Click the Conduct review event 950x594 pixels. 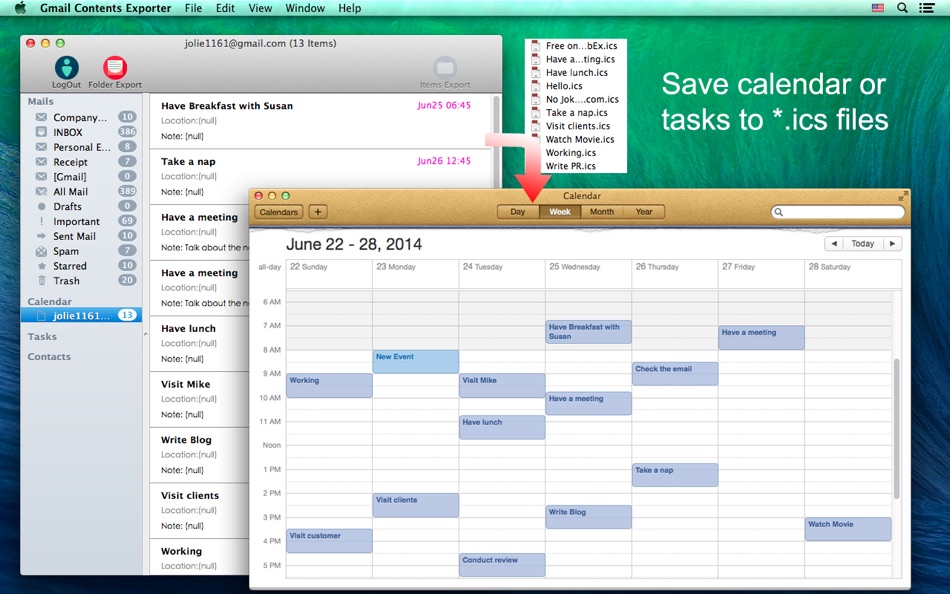coord(502,564)
